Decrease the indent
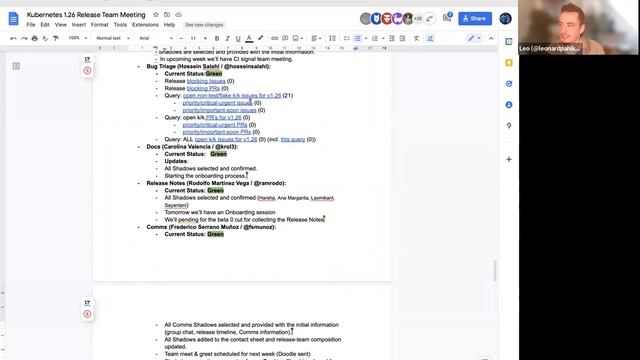This screenshot has width=640, height=360. pyautogui.click(x=392, y=38)
